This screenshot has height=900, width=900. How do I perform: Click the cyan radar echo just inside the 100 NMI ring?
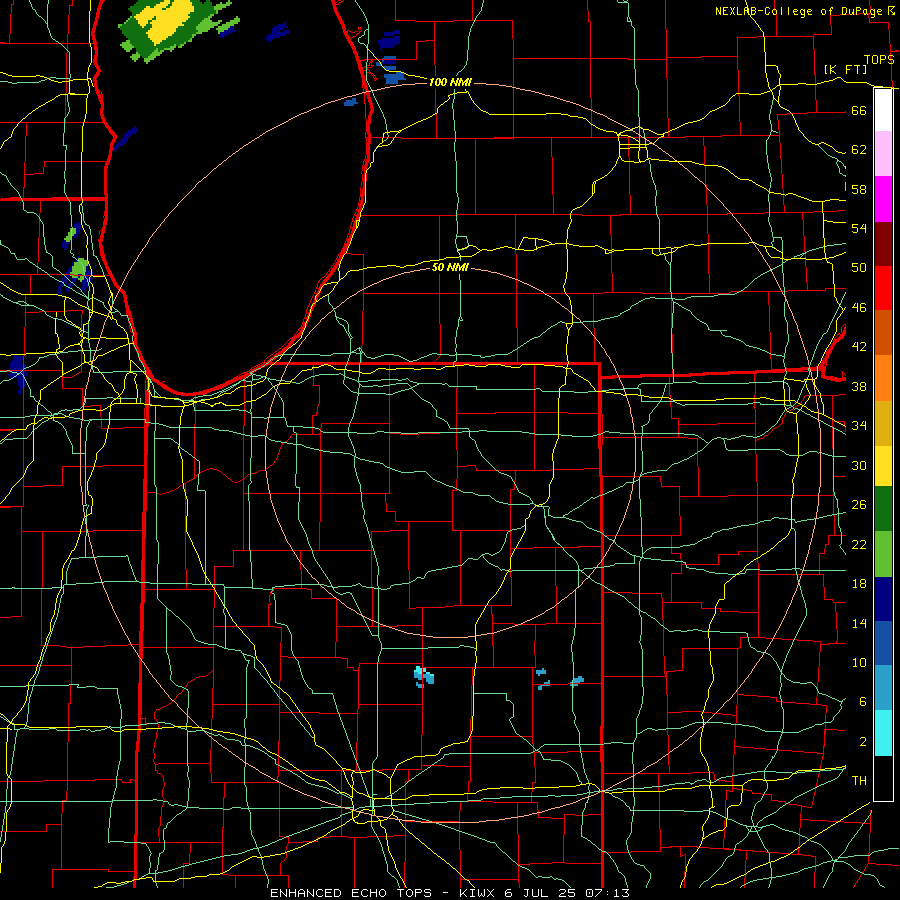coord(424,677)
